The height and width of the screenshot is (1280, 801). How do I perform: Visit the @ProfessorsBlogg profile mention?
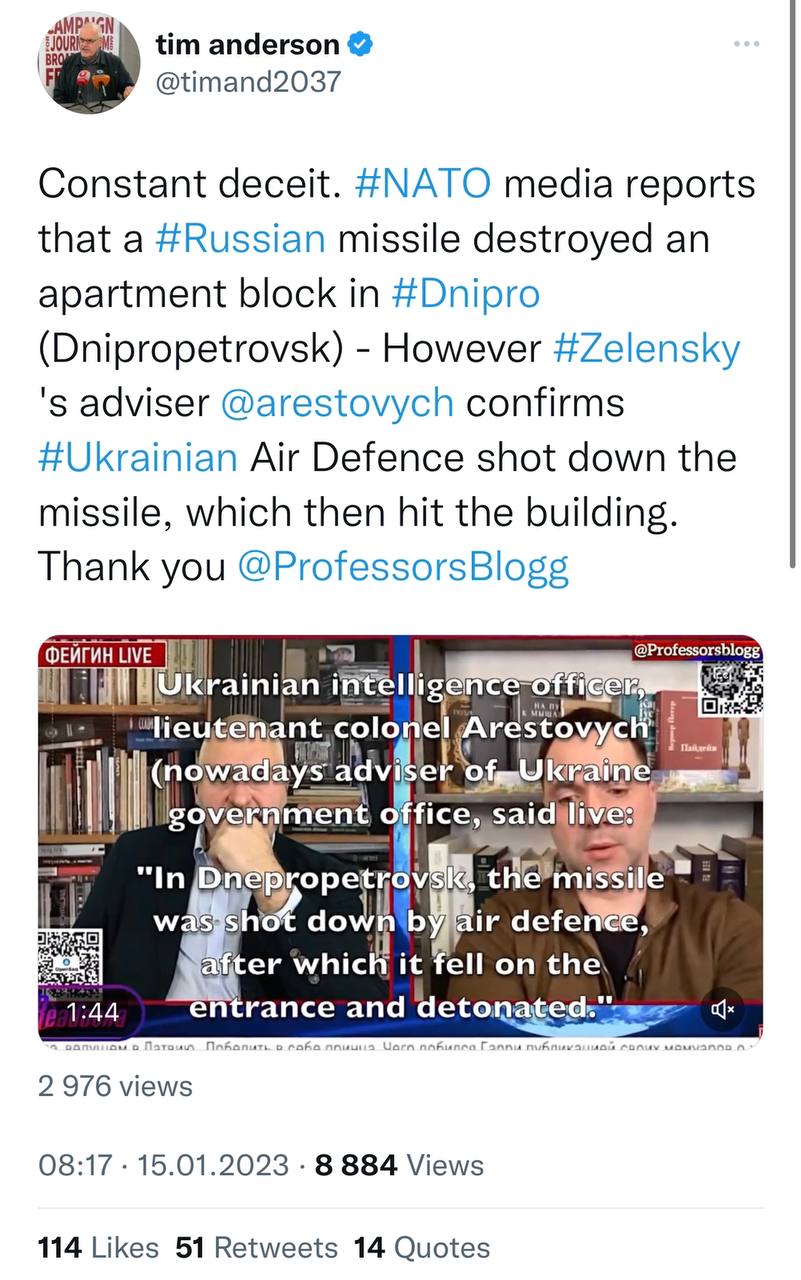click(x=403, y=567)
